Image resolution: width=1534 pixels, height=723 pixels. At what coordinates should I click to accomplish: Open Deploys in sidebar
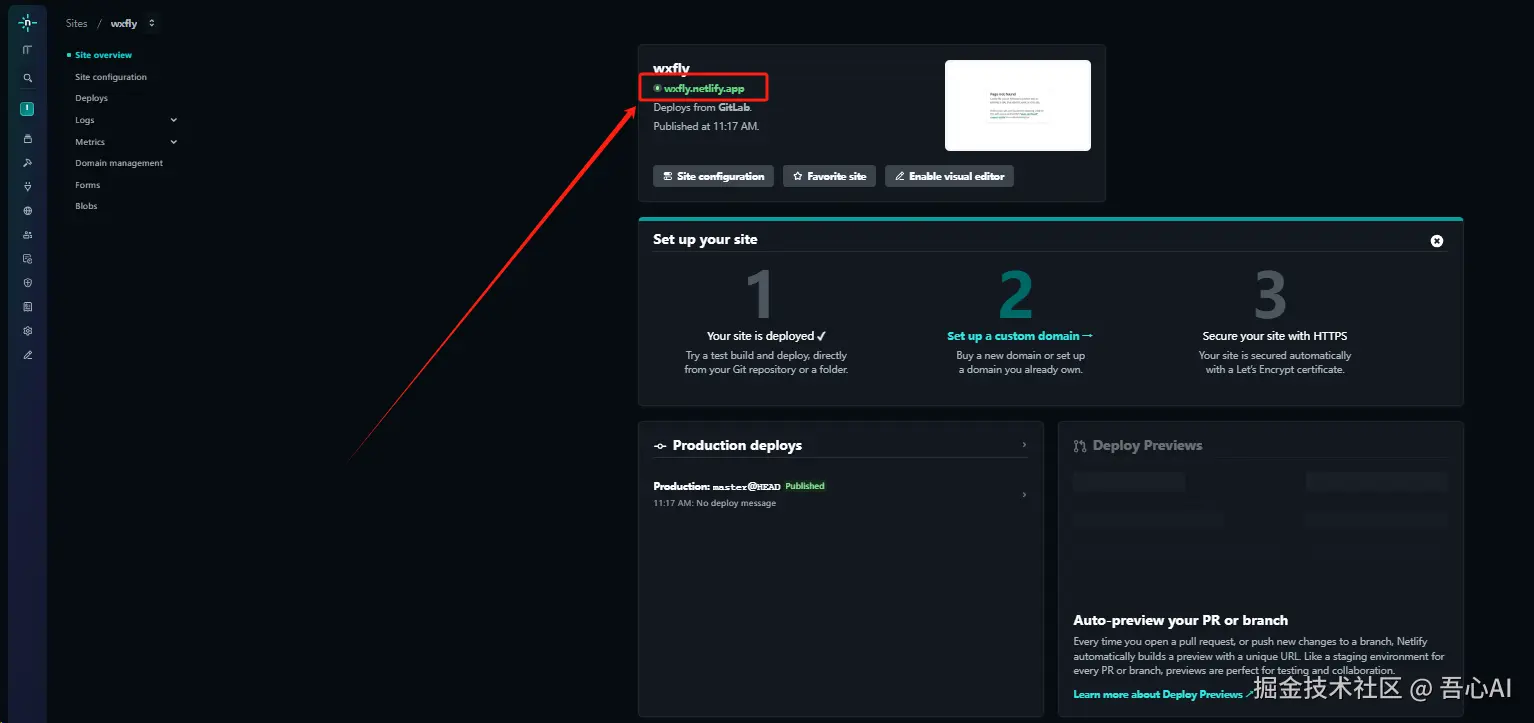coord(91,98)
